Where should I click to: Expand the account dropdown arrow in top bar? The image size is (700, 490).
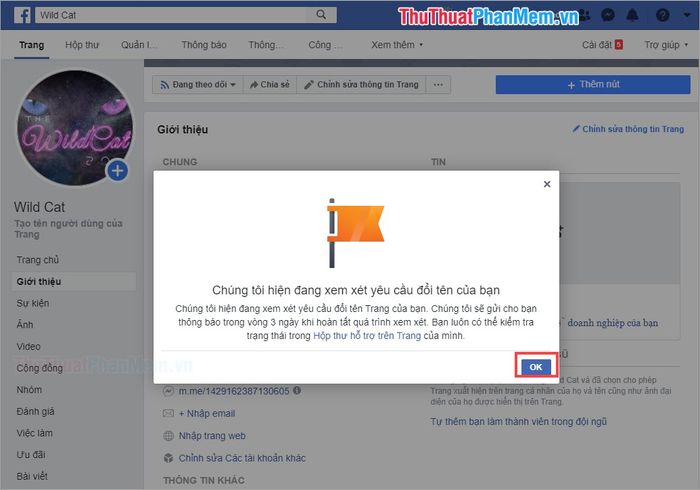[x=687, y=15]
